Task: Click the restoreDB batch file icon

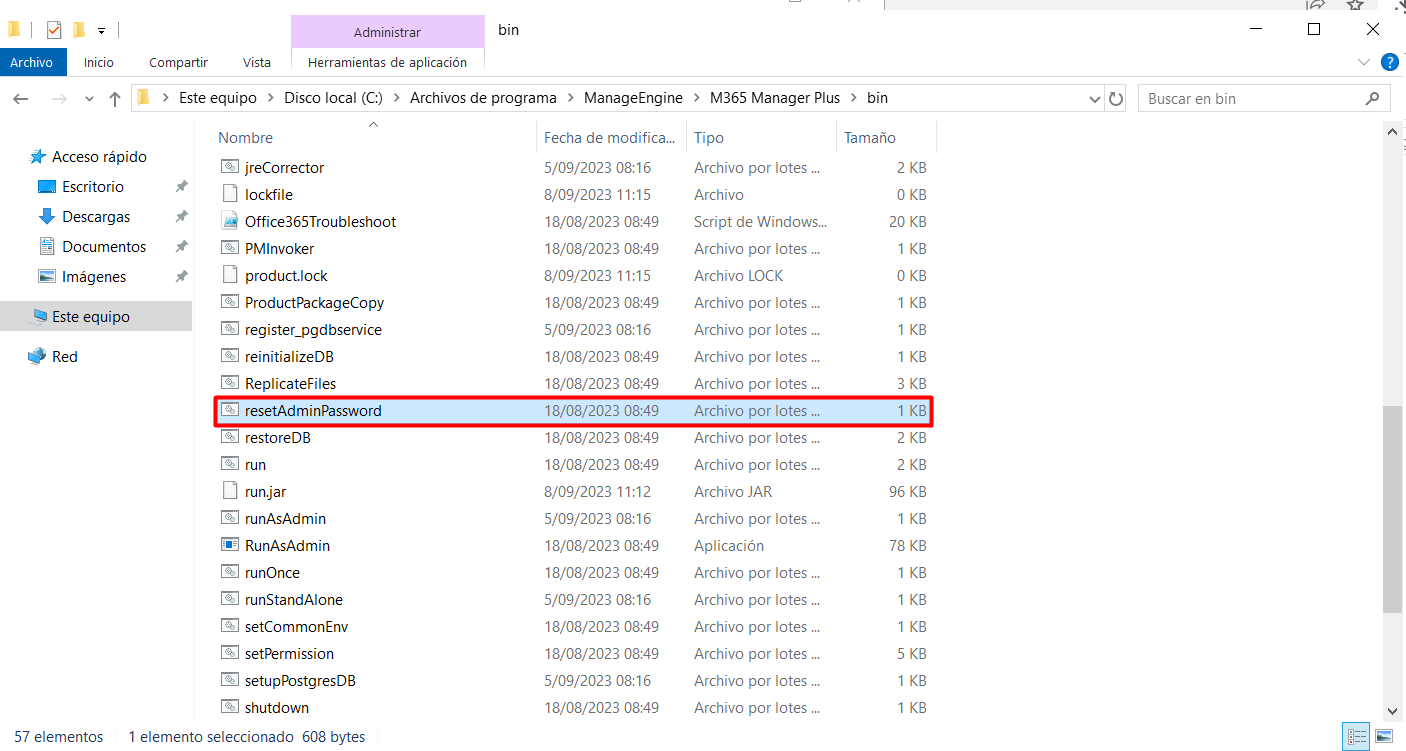Action: pyautogui.click(x=230, y=437)
